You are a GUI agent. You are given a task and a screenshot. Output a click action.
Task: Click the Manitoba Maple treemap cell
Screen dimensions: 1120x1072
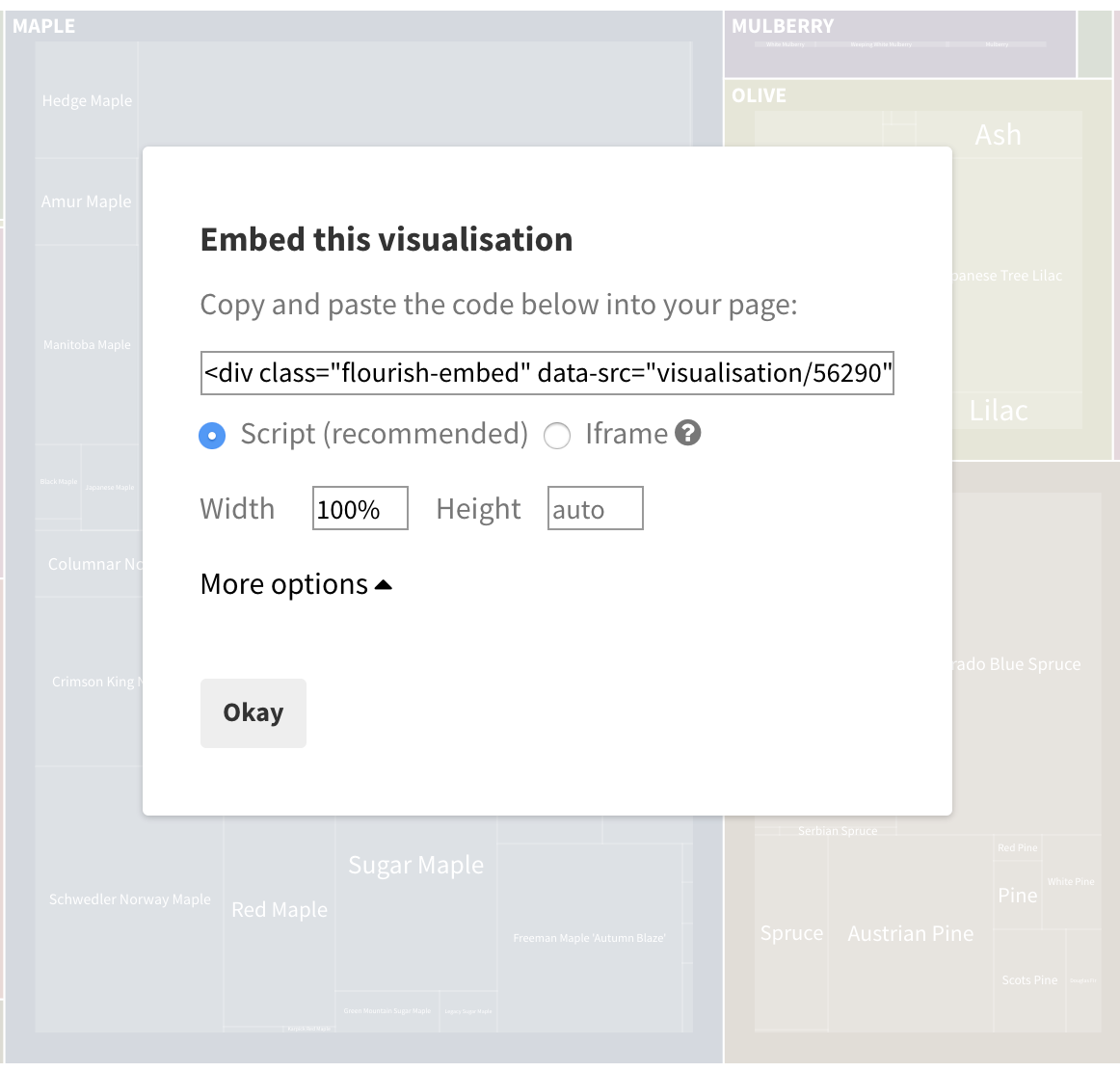tap(87, 345)
